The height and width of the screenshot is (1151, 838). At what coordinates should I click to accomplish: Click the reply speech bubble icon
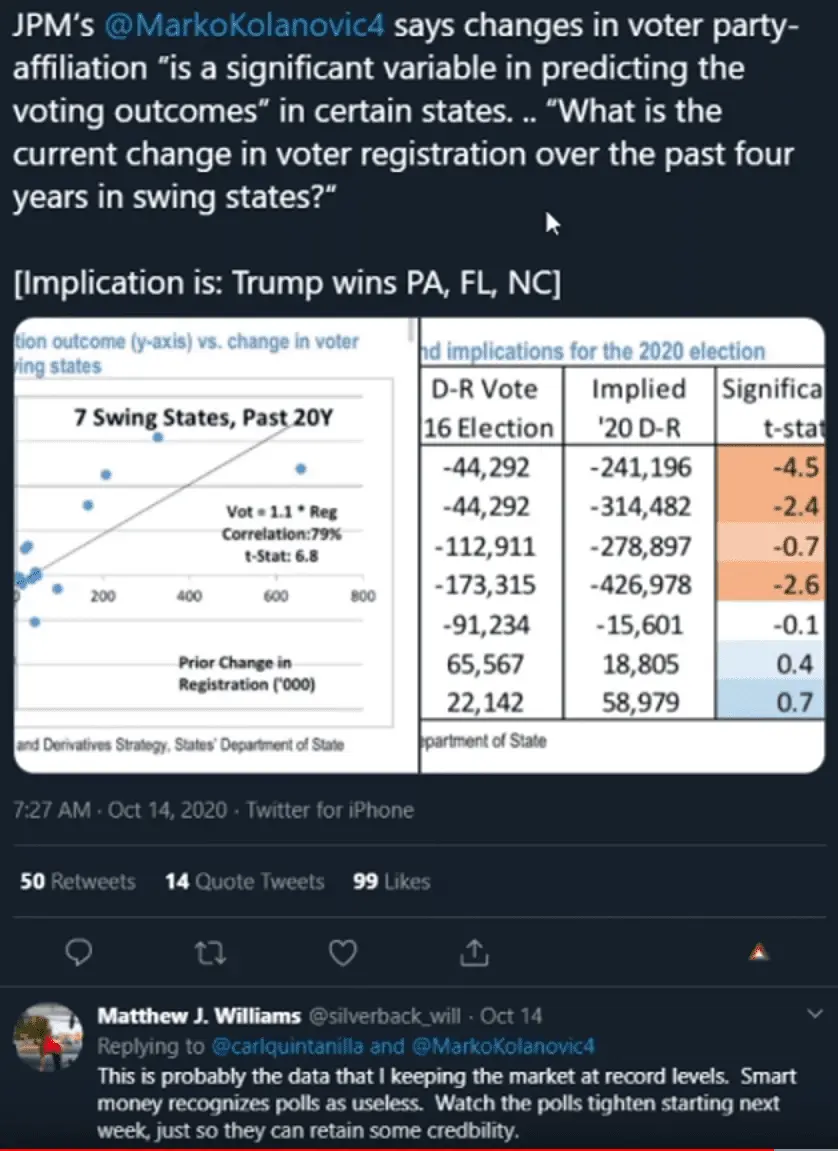pyautogui.click(x=78, y=954)
